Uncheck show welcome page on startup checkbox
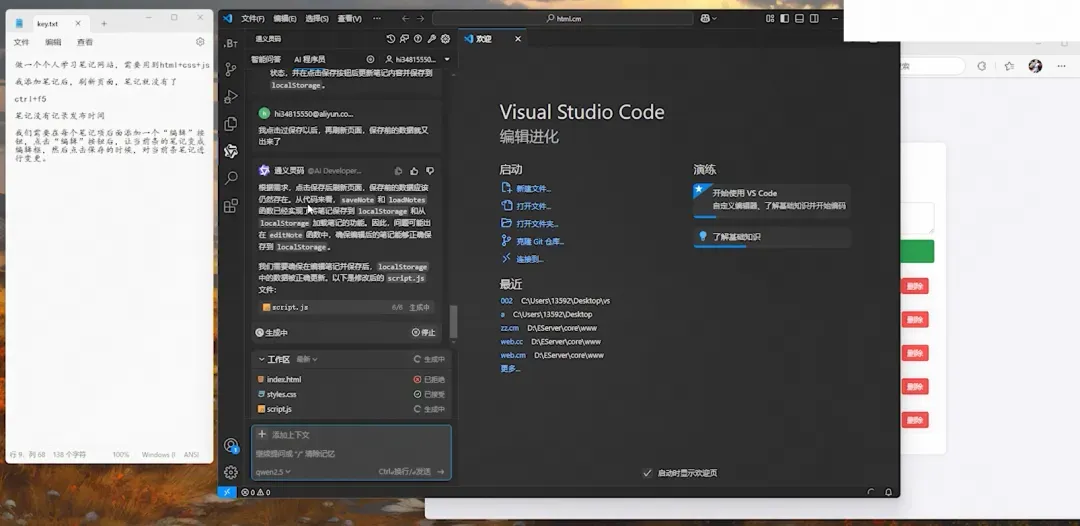1080x526 pixels. [x=647, y=473]
